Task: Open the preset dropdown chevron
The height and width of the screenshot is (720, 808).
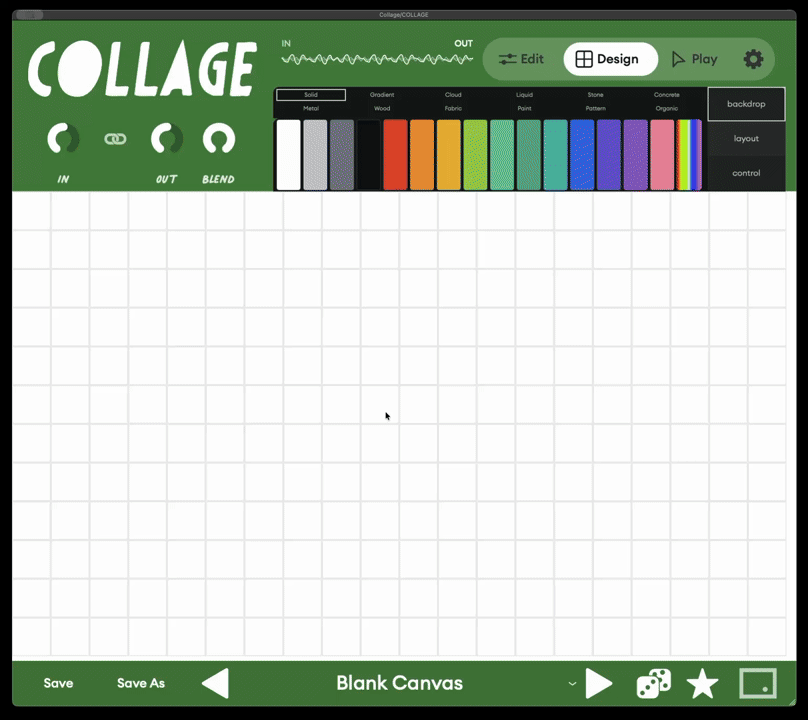Action: tap(572, 684)
